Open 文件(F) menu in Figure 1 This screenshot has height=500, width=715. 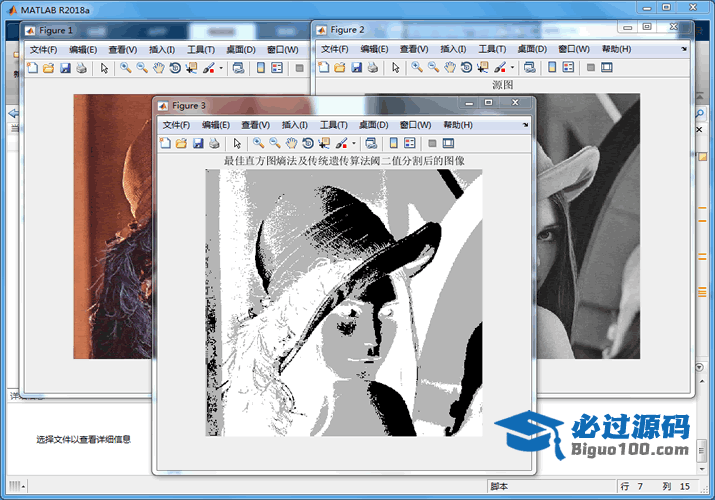43,50
